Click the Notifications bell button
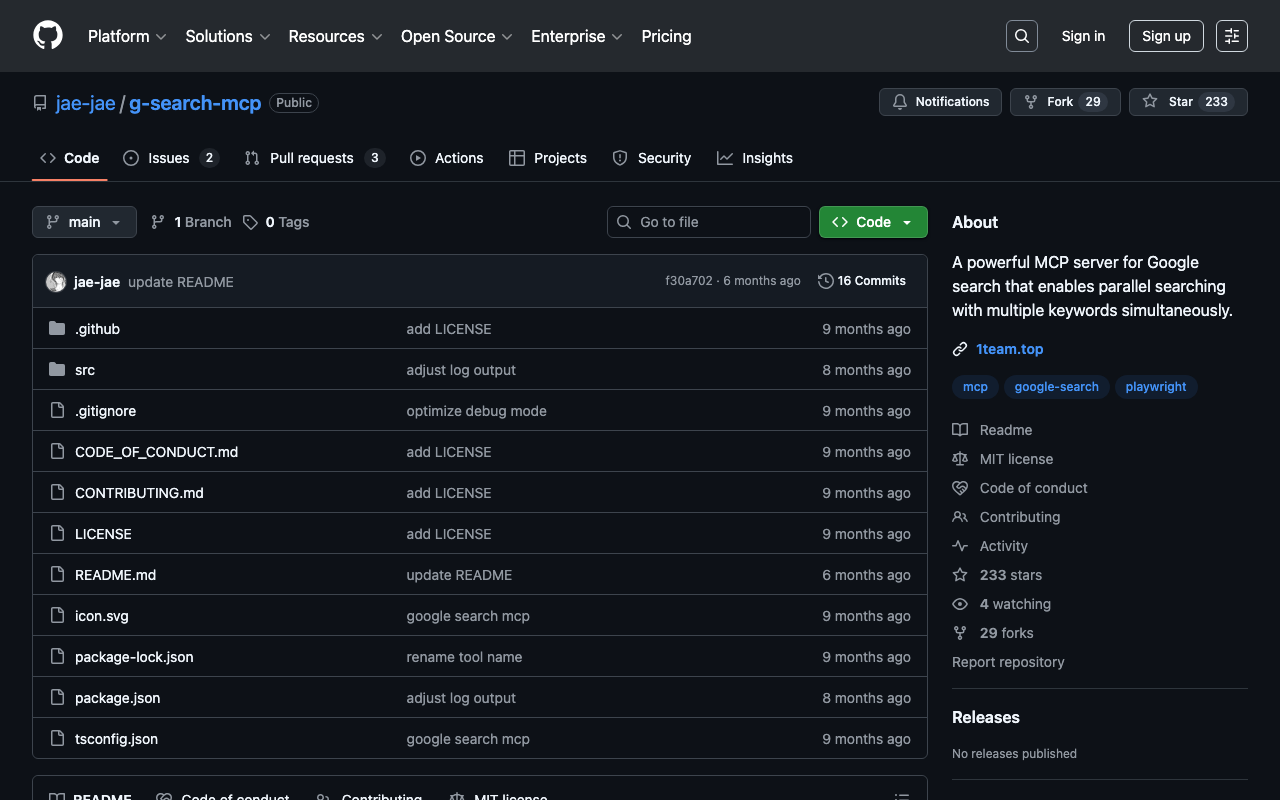 [x=940, y=102]
